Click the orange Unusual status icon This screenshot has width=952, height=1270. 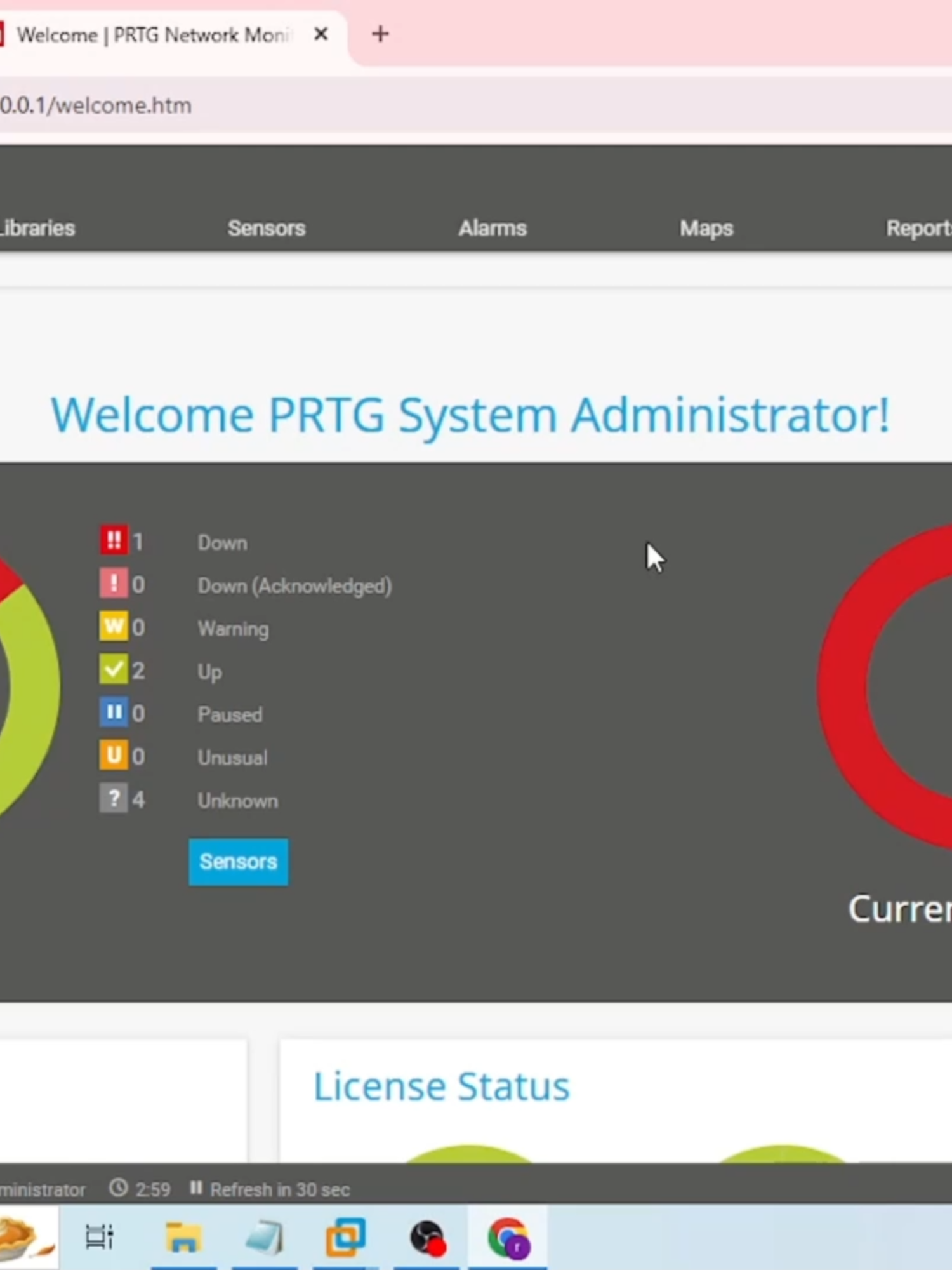(x=114, y=755)
